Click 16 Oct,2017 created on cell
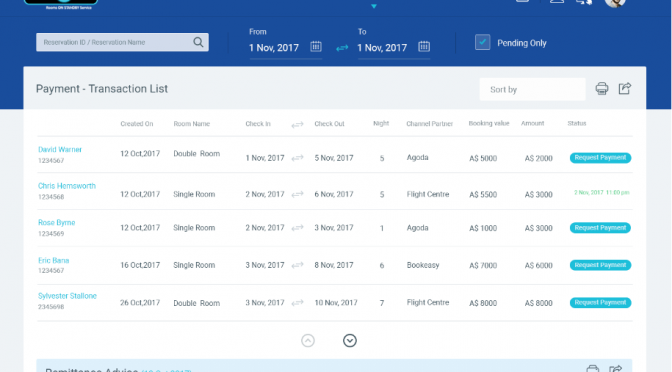This screenshot has width=672, height=372. pyautogui.click(x=140, y=265)
